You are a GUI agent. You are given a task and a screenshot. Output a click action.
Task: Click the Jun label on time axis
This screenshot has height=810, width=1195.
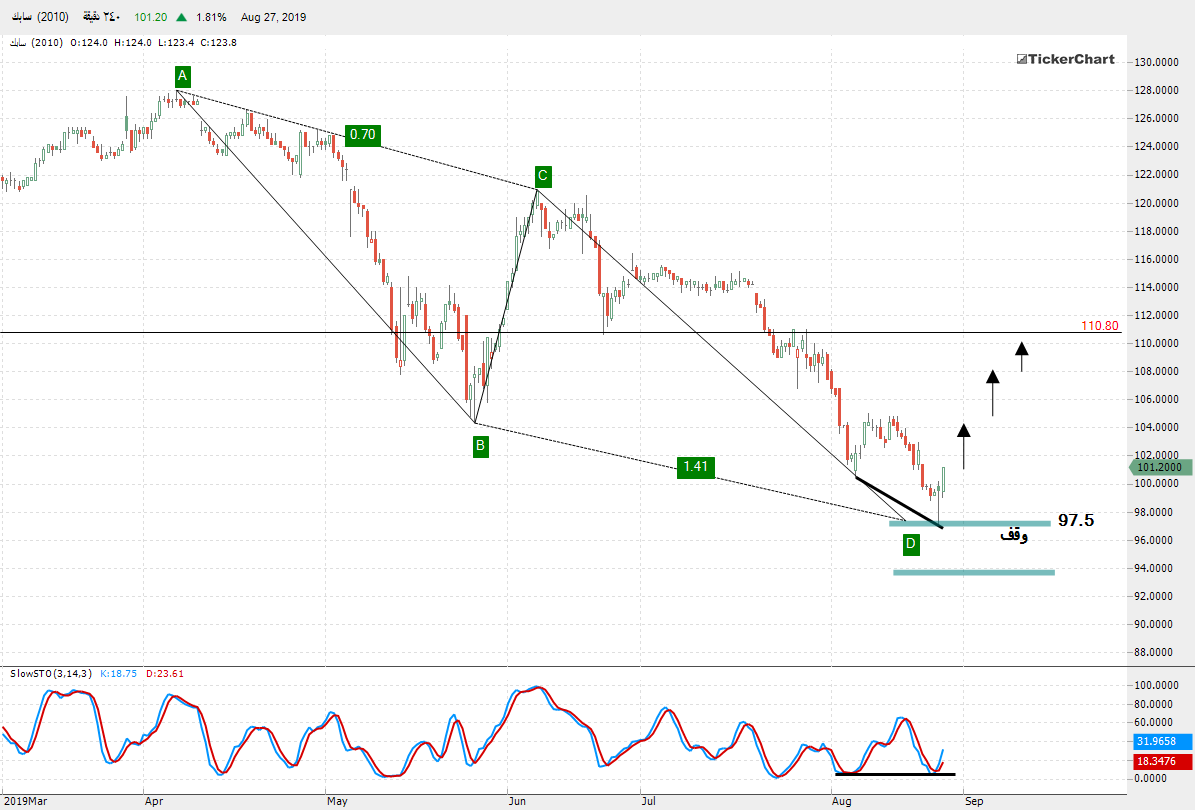pos(517,801)
